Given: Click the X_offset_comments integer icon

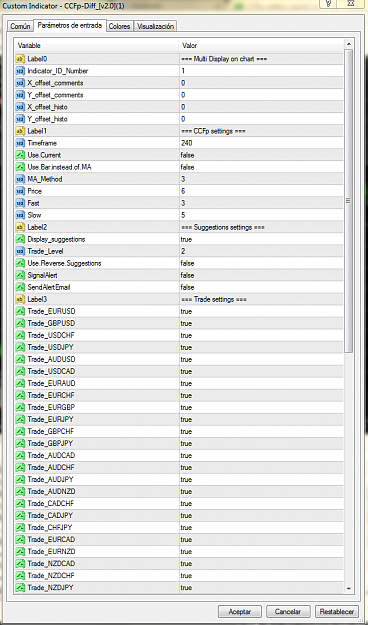Looking at the screenshot, I should point(20,83).
